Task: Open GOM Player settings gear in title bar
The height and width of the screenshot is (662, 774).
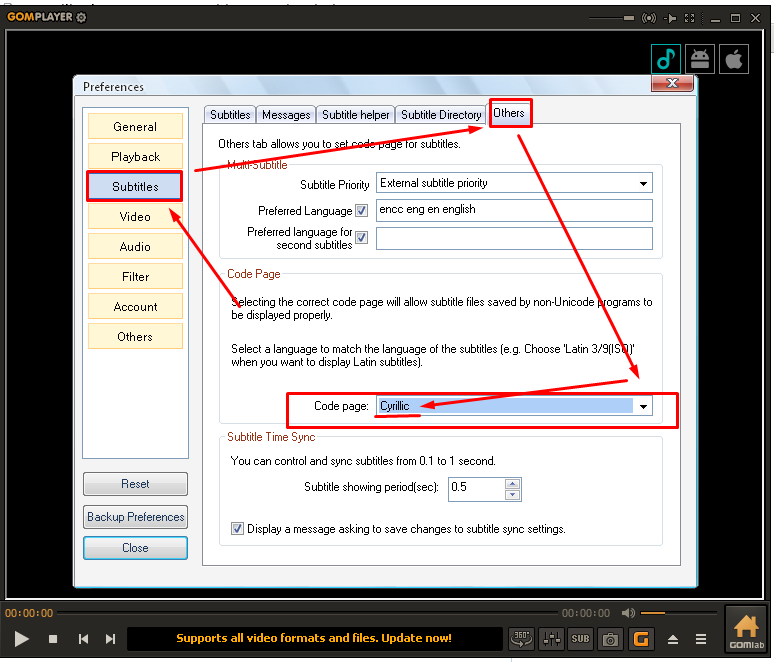Action: pyautogui.click(x=81, y=17)
